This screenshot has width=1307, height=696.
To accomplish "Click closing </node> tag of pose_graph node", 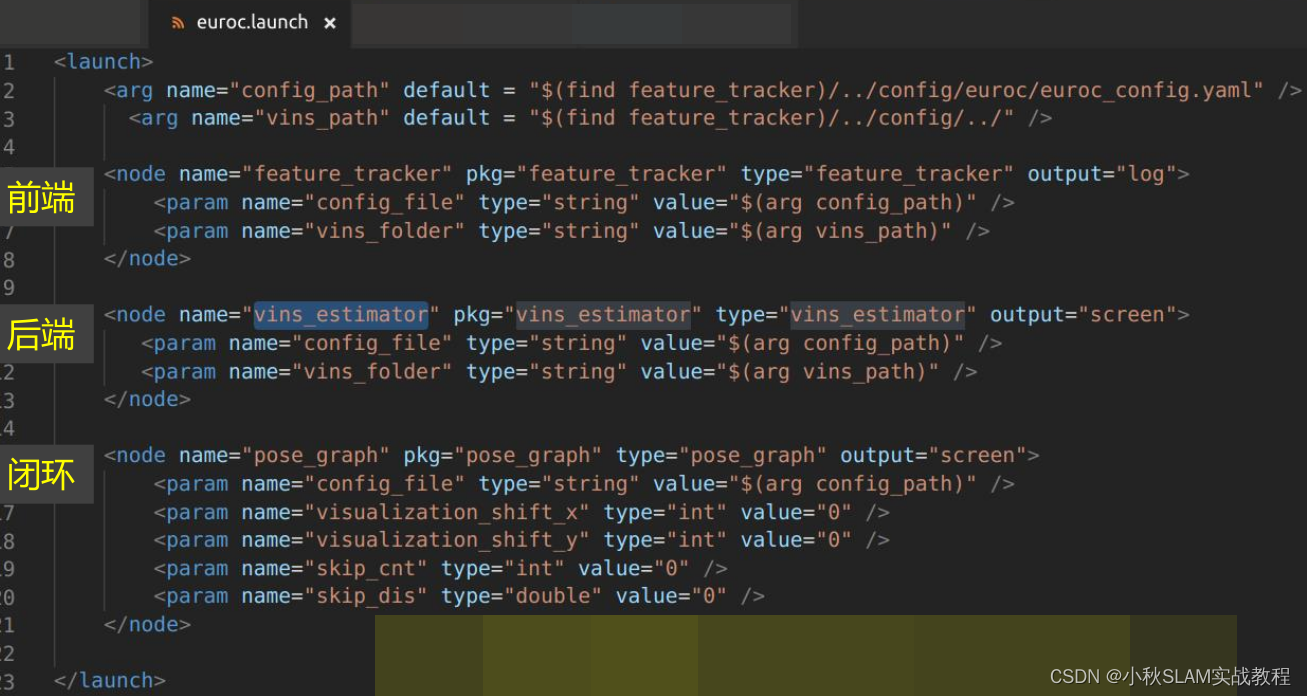I will [x=148, y=624].
